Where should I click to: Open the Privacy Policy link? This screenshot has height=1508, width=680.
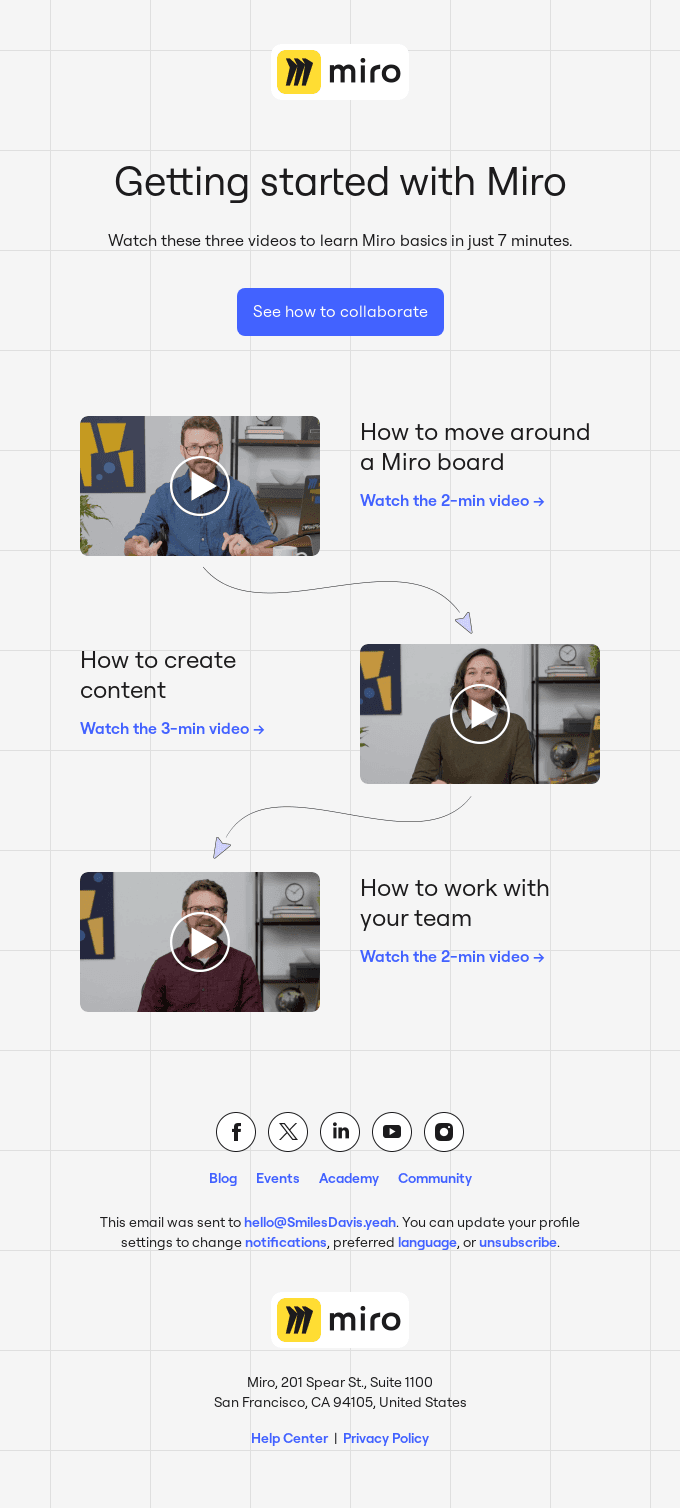coord(386,1438)
